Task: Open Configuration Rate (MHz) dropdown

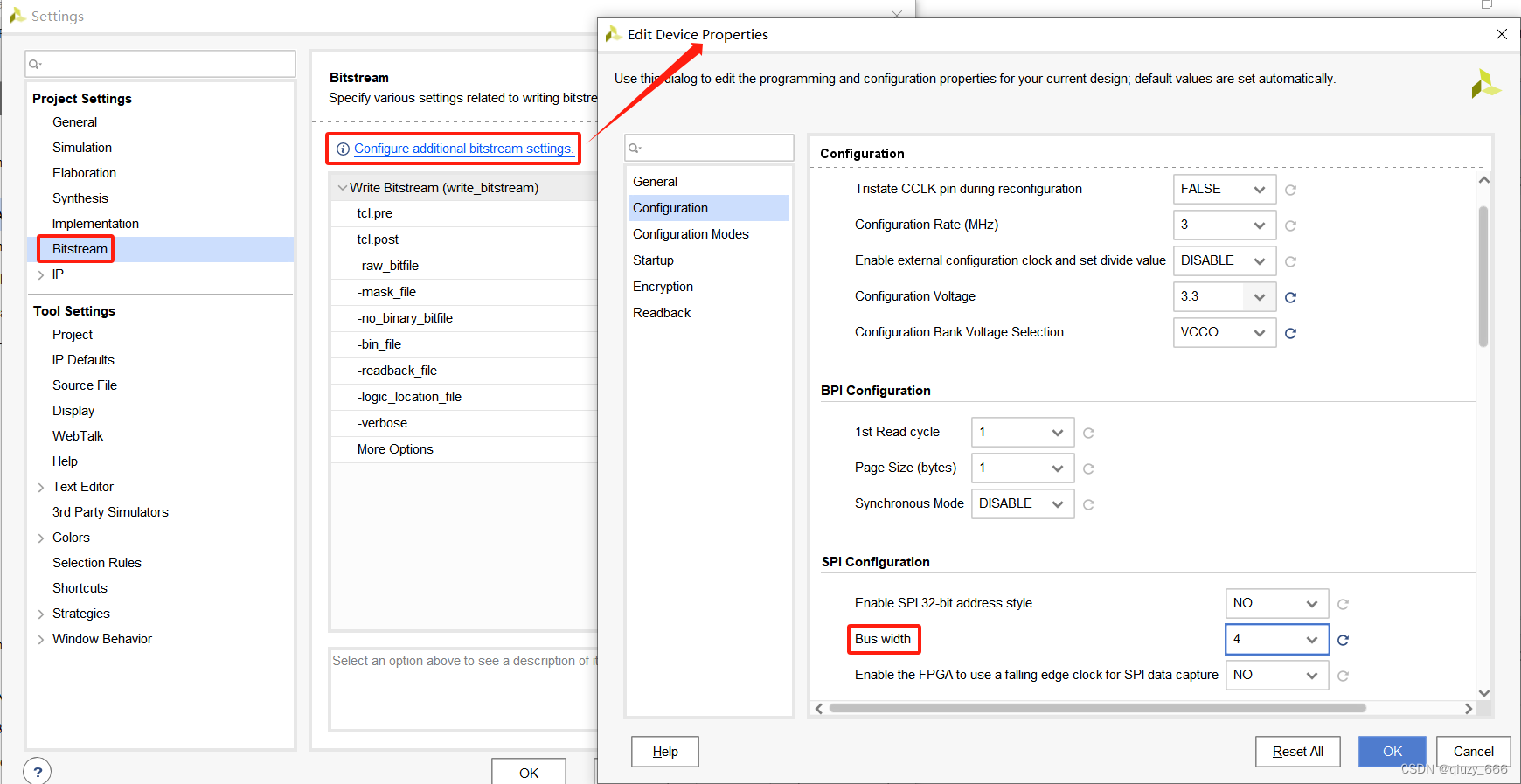Action: coord(1225,225)
